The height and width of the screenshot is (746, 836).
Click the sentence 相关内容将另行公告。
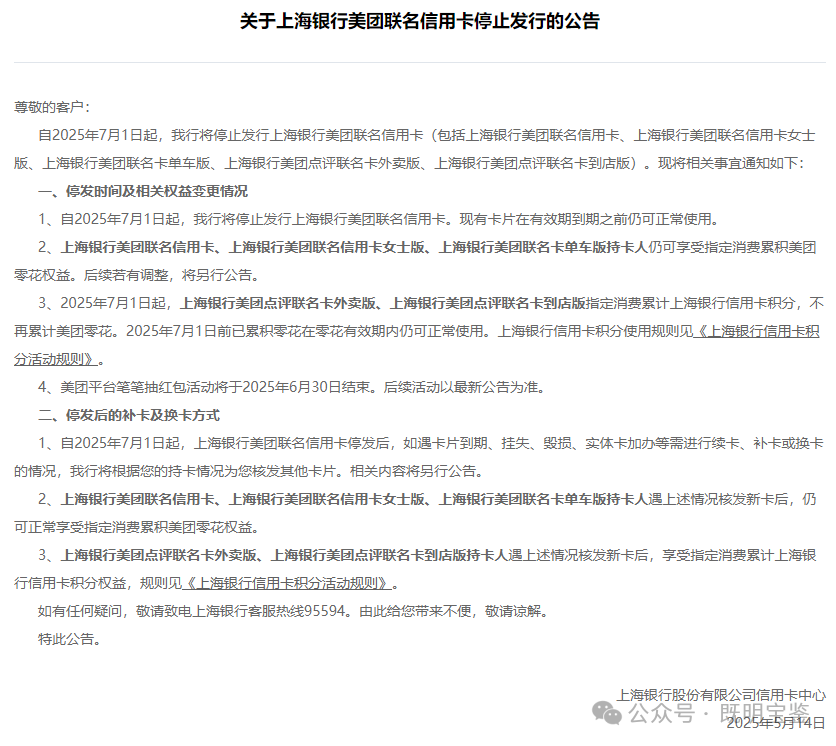417,471
